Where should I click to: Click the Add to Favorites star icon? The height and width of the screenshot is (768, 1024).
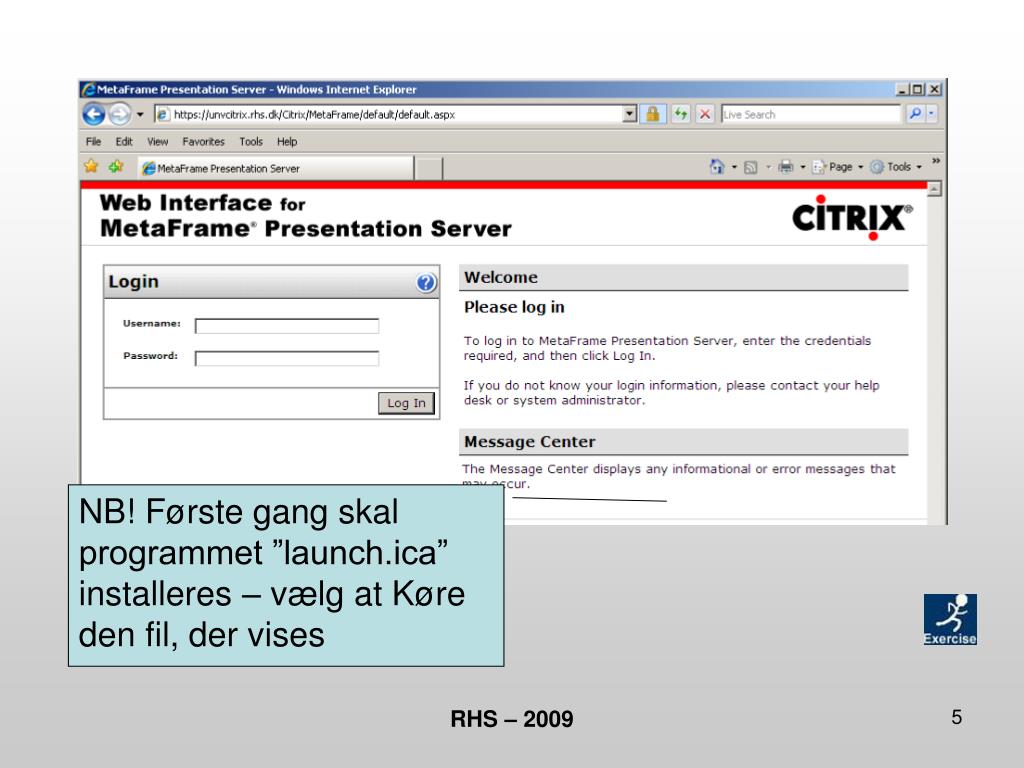pos(116,167)
